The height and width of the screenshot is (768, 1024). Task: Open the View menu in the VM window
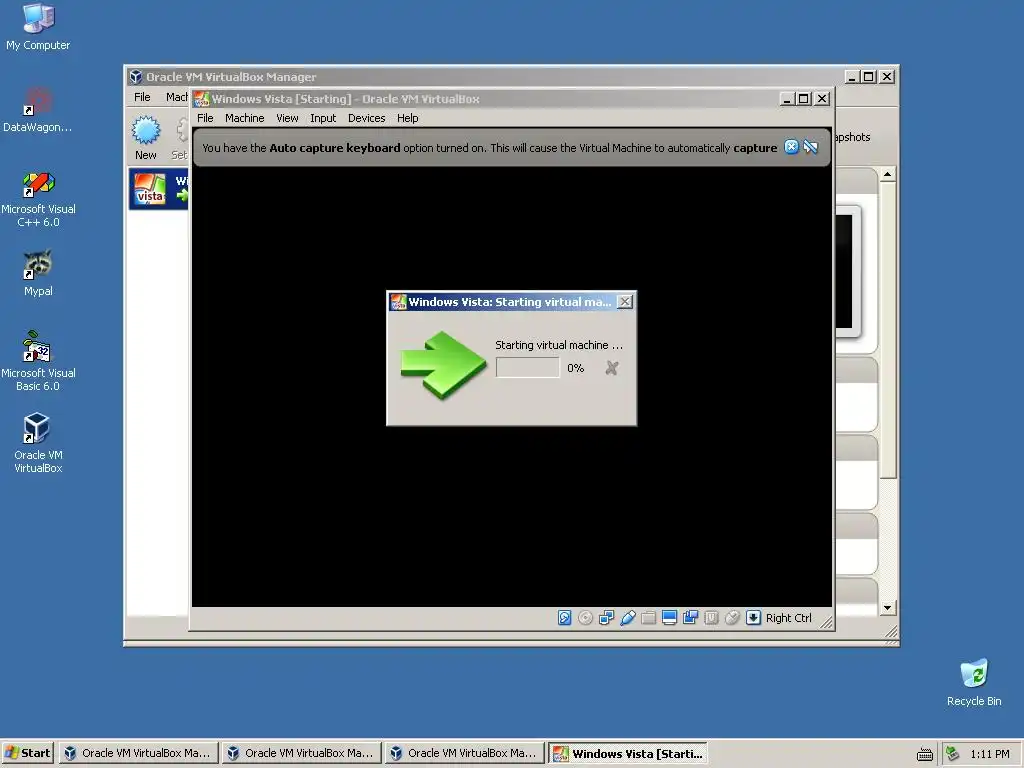tap(287, 118)
